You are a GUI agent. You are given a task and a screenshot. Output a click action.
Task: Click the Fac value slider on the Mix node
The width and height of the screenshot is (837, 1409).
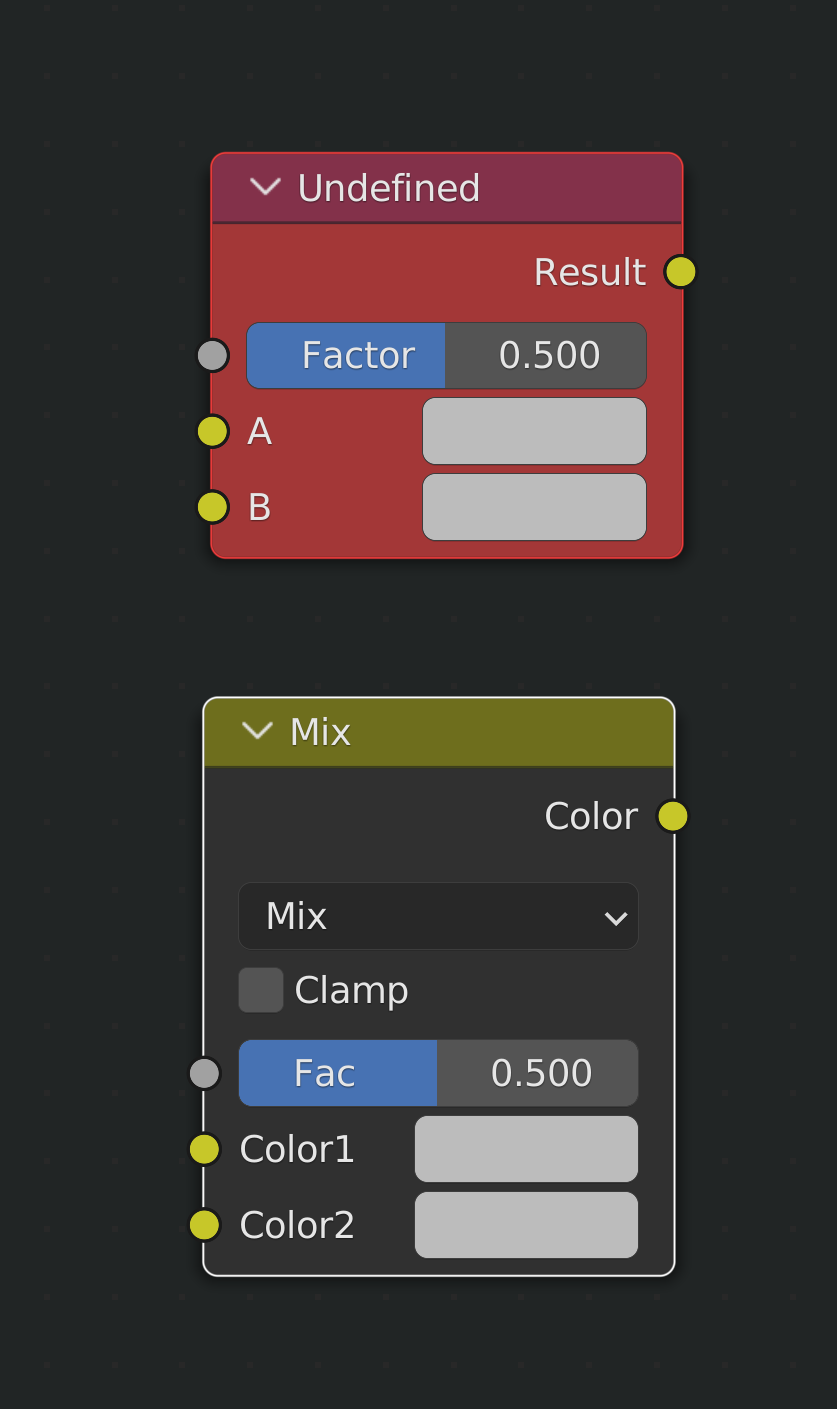click(x=537, y=1072)
